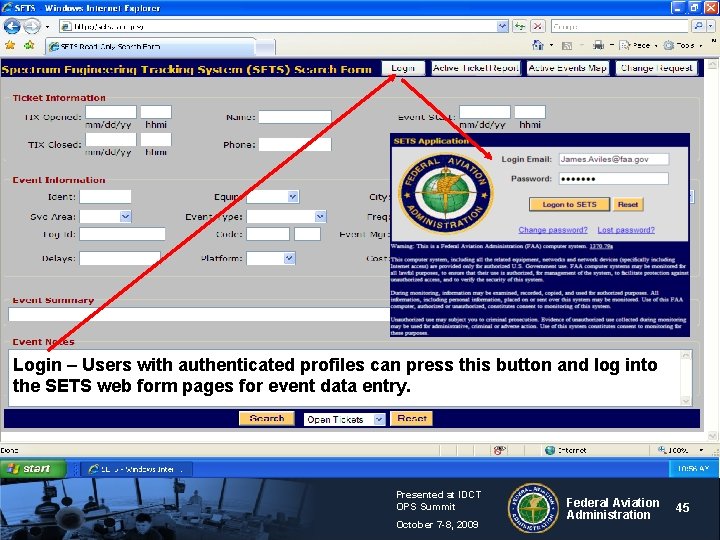
Task: Click the IE Back navigation arrow
Action: [x=11, y=26]
